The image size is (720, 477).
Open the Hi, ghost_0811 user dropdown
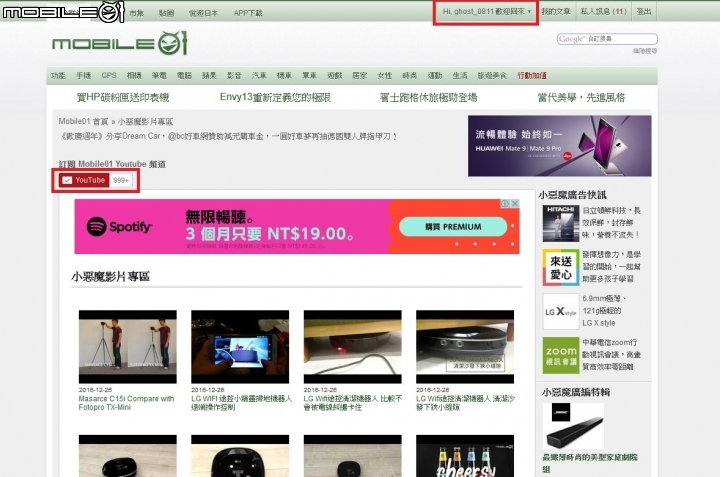[x=486, y=11]
